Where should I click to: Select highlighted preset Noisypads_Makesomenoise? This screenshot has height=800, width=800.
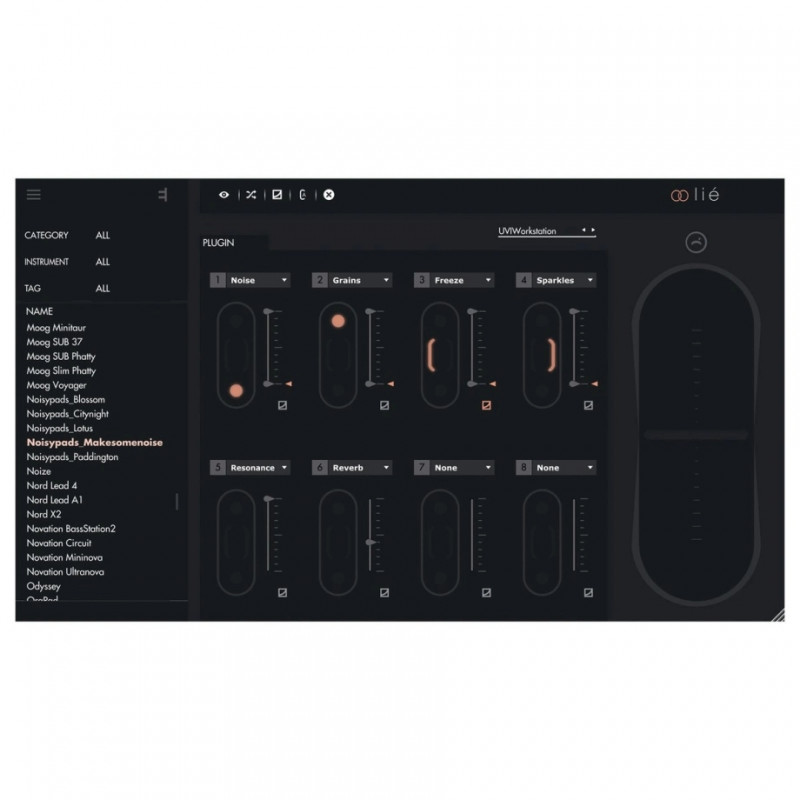pos(94,442)
